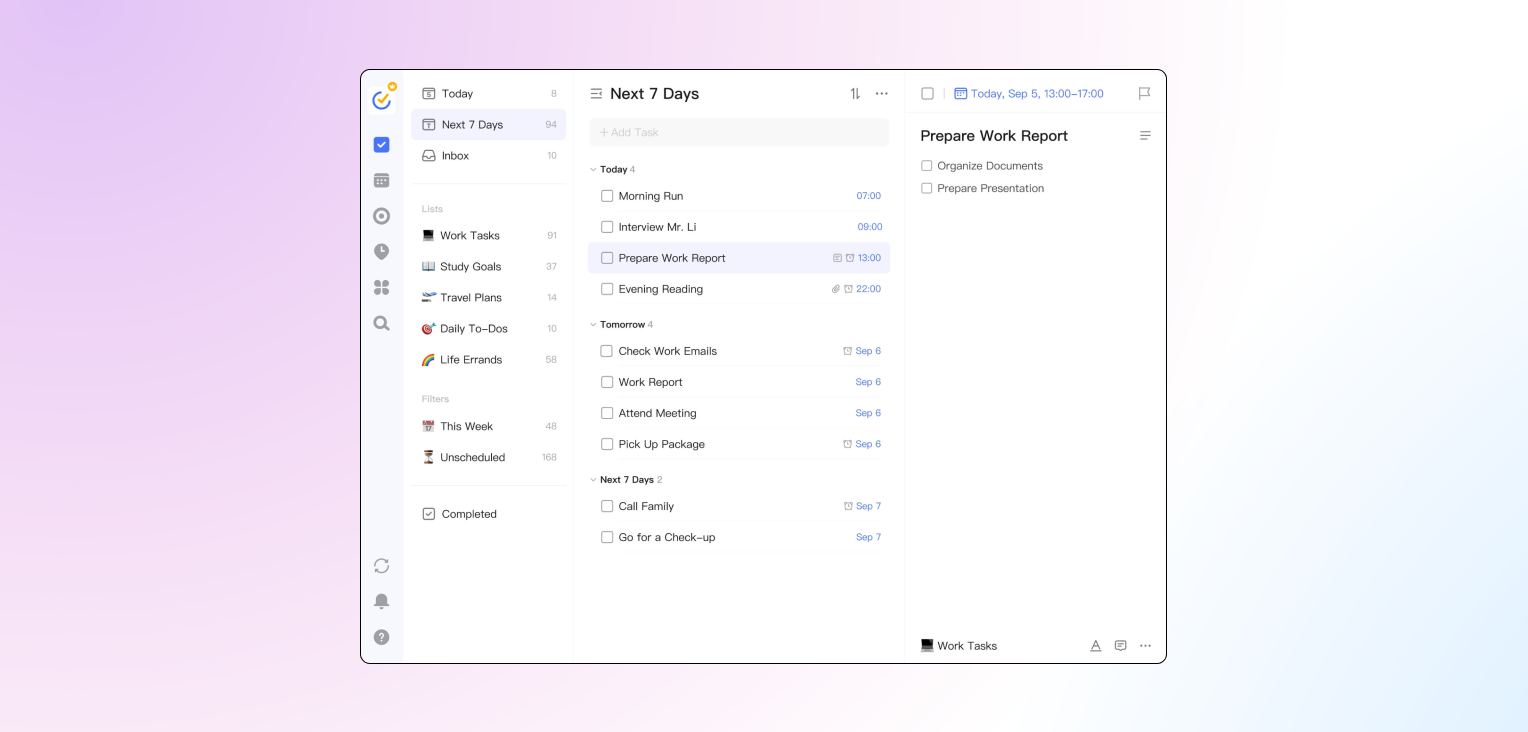Mark Organize Documents subtask complete
The image size is (1528, 732).
(x=927, y=166)
